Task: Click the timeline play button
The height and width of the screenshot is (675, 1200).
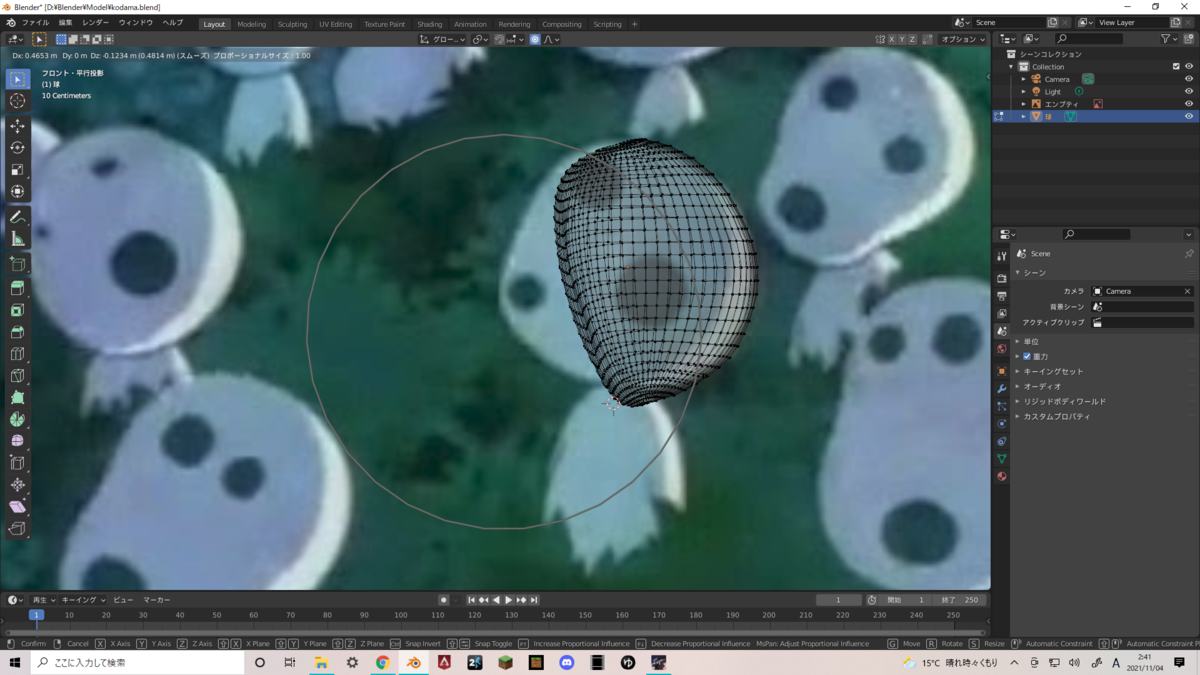Action: [509, 600]
